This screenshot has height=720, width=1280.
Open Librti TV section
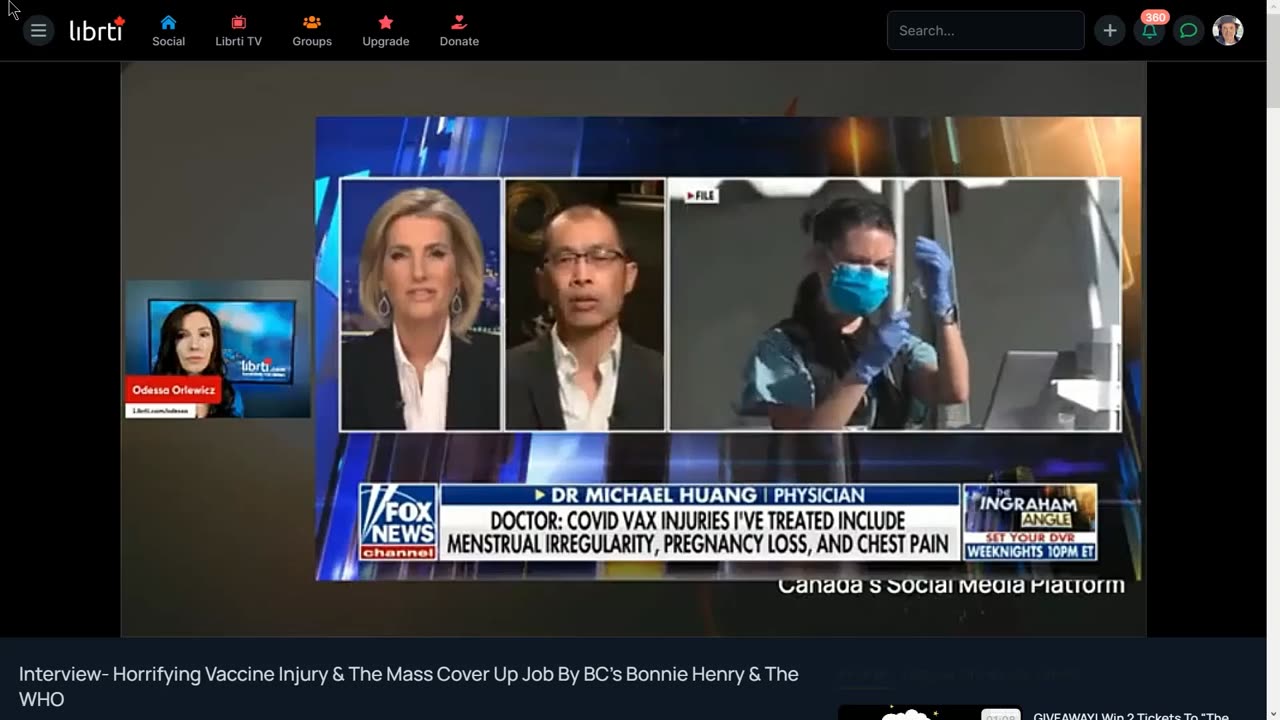coord(238,31)
